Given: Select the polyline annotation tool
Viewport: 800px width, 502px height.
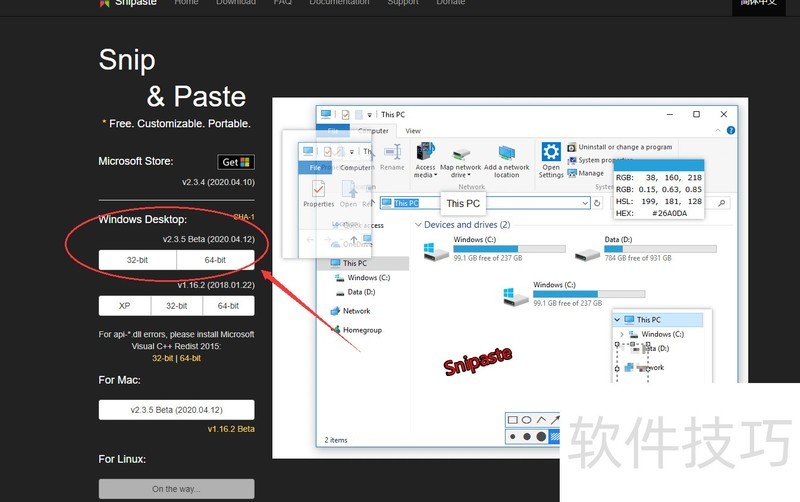Looking at the screenshot, I should [x=541, y=420].
